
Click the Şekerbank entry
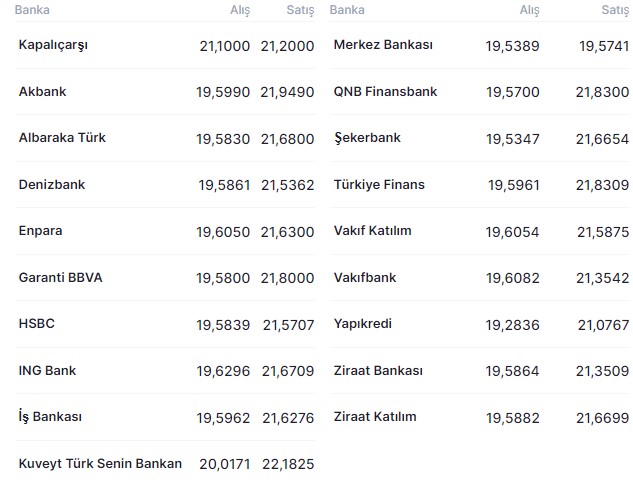367,138
